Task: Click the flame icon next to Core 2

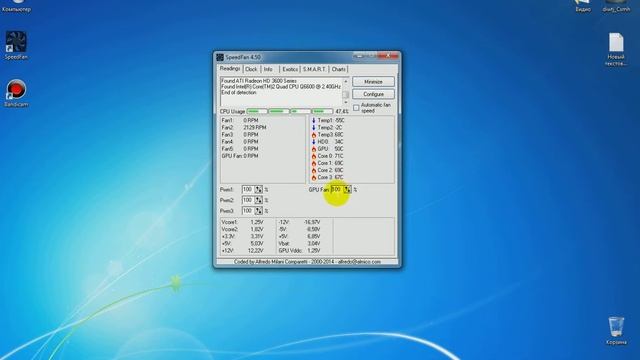Action: point(313,170)
